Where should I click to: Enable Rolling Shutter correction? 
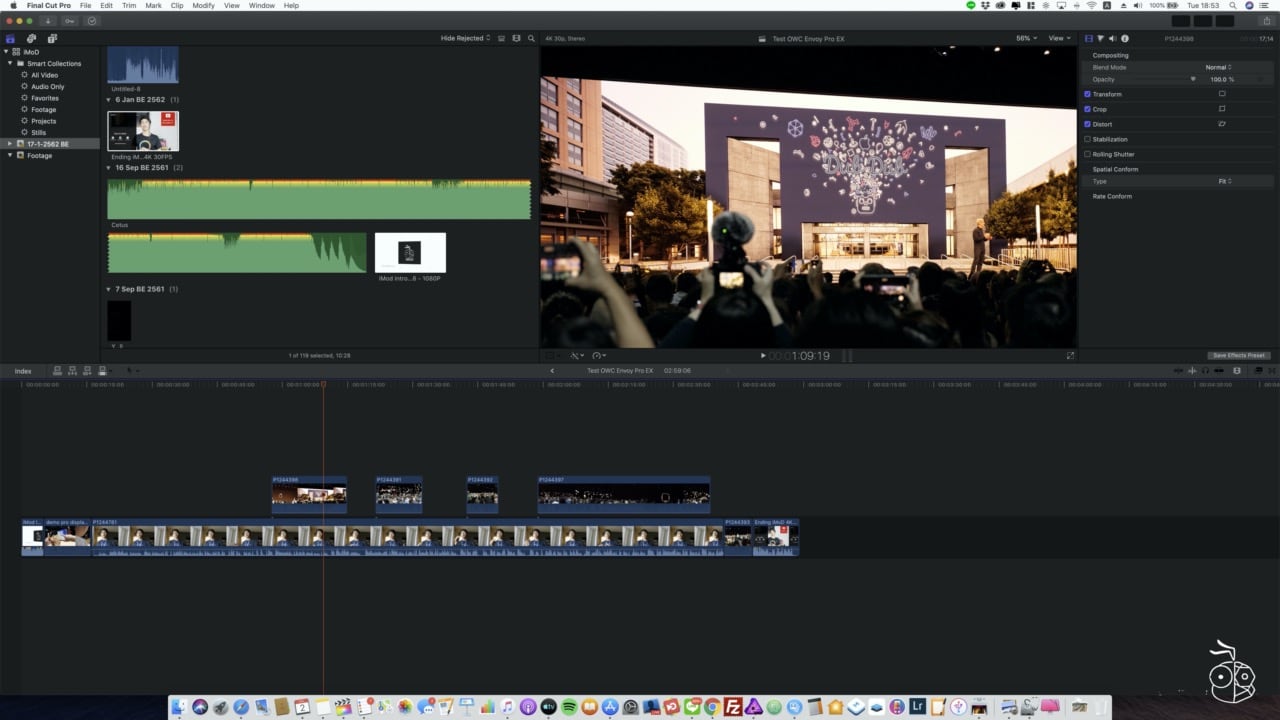1088,154
